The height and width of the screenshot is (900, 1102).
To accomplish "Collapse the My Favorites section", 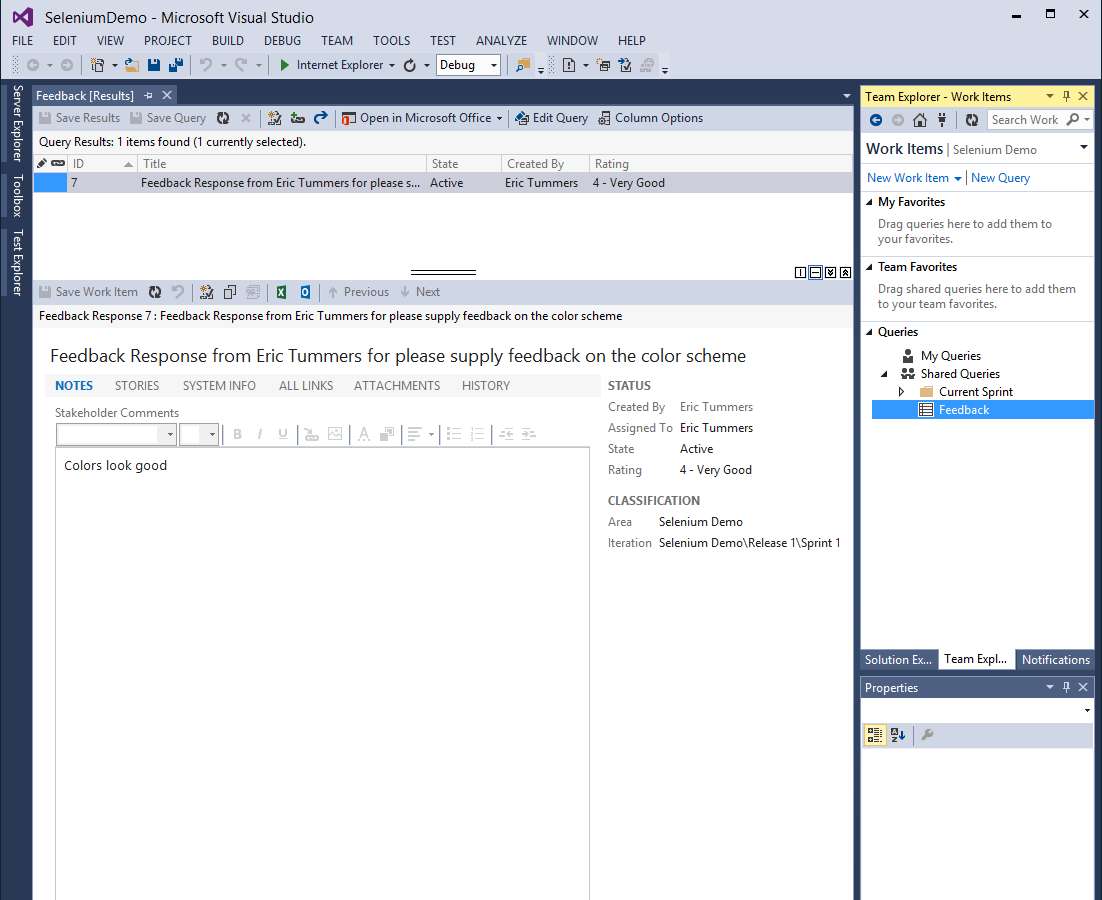I will pyautogui.click(x=868, y=202).
